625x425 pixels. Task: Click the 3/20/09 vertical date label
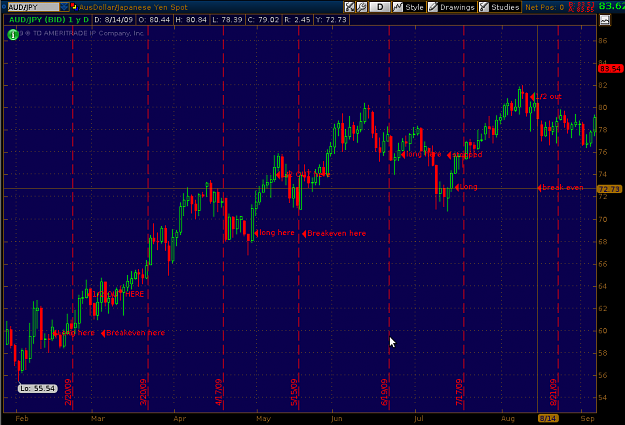143,392
